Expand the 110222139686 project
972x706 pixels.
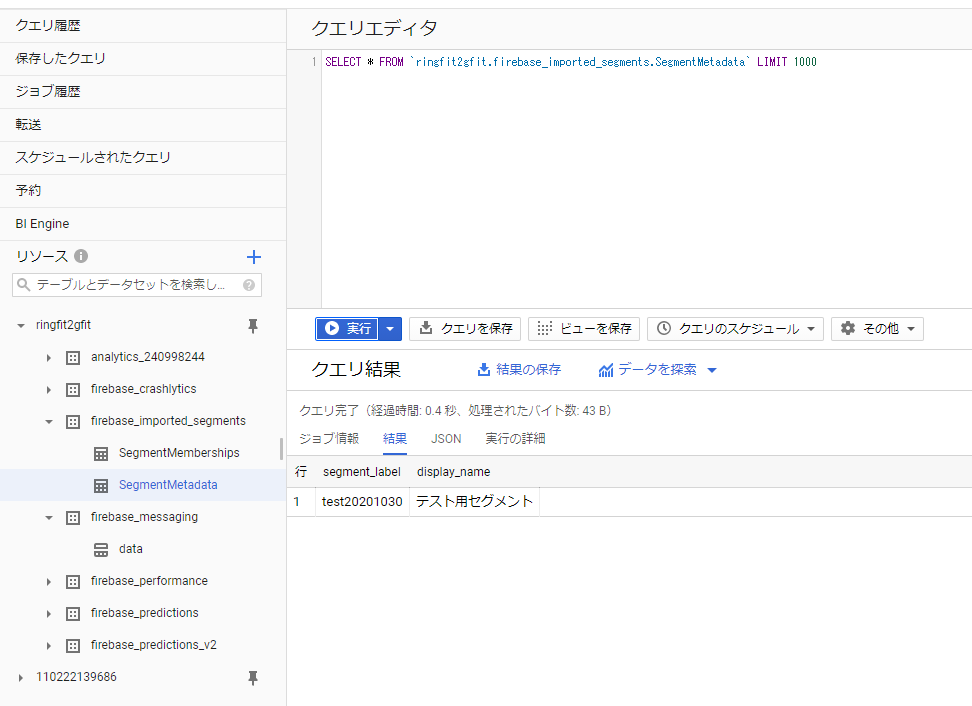coord(21,677)
